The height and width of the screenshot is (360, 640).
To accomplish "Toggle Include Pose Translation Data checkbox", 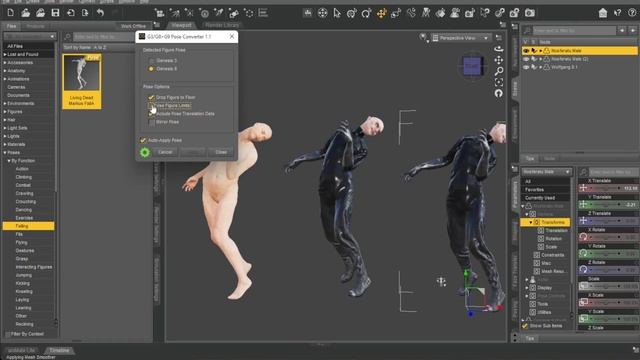I will 151,113.
